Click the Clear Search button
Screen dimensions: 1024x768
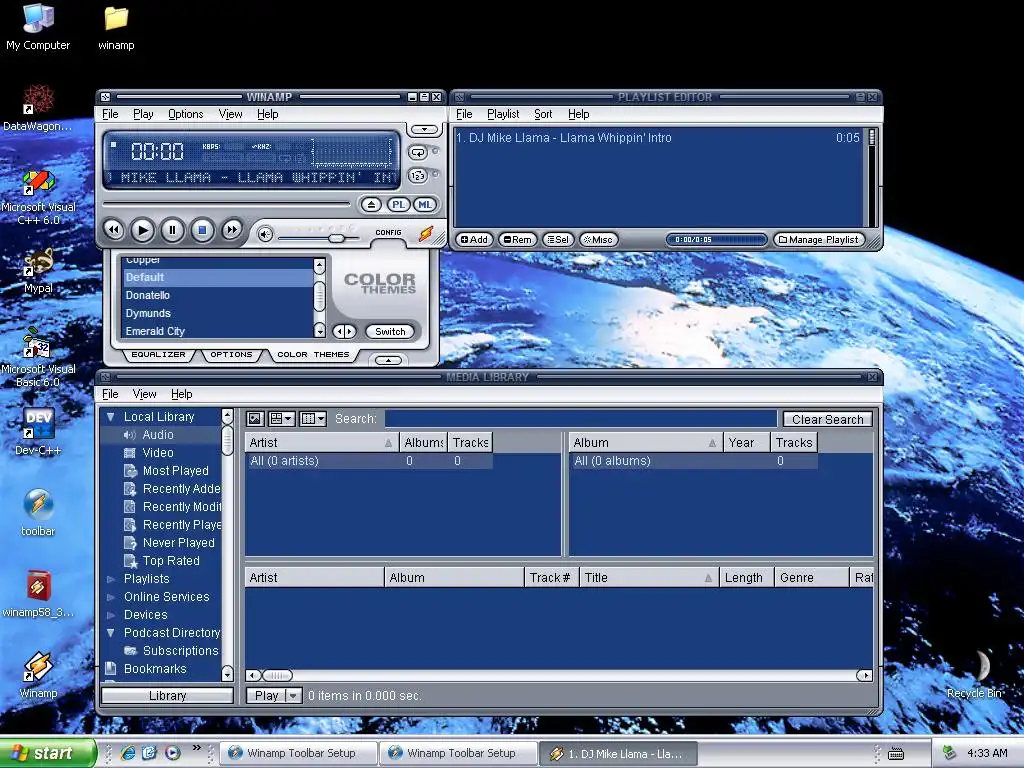pos(827,419)
